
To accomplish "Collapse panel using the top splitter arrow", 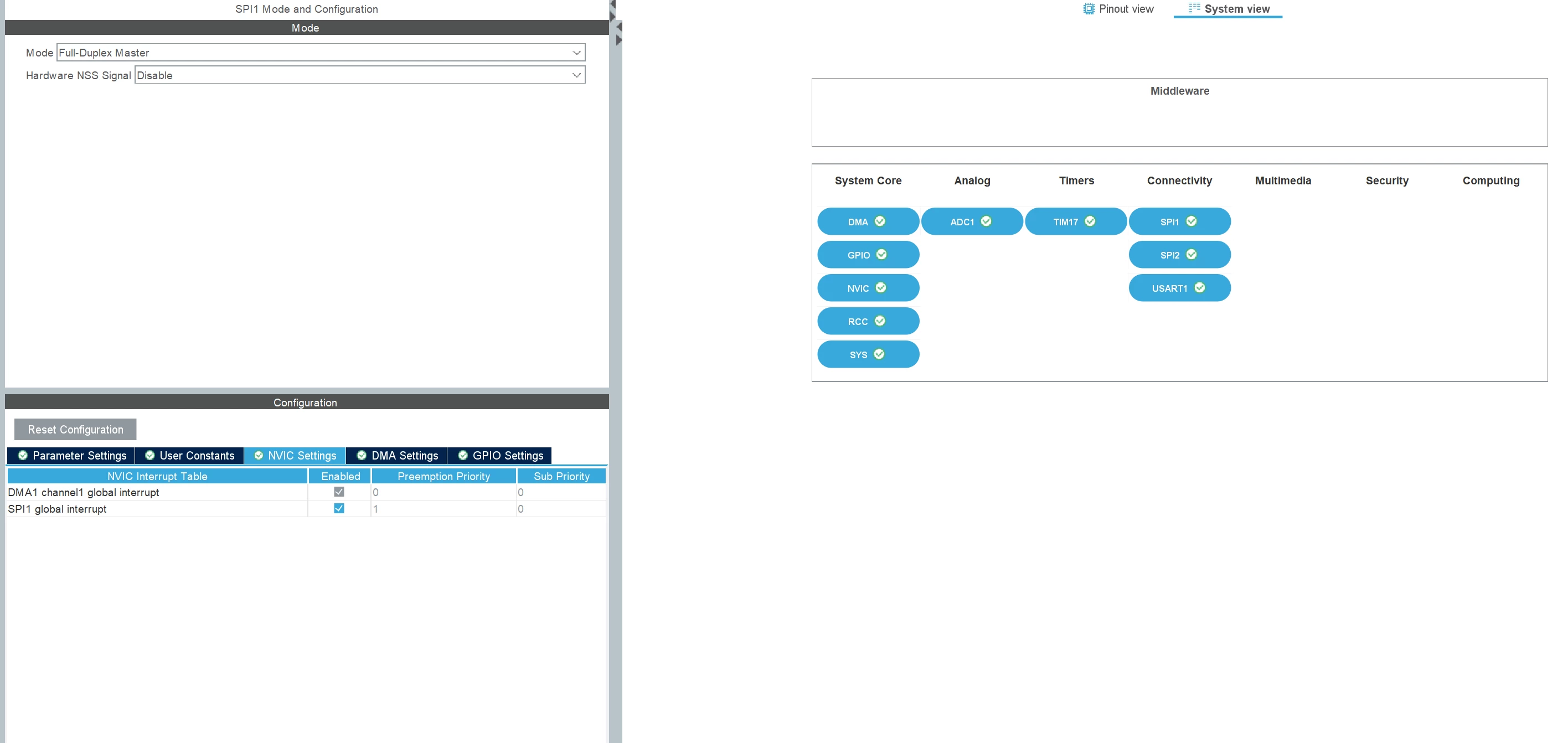I will tap(612, 5).
